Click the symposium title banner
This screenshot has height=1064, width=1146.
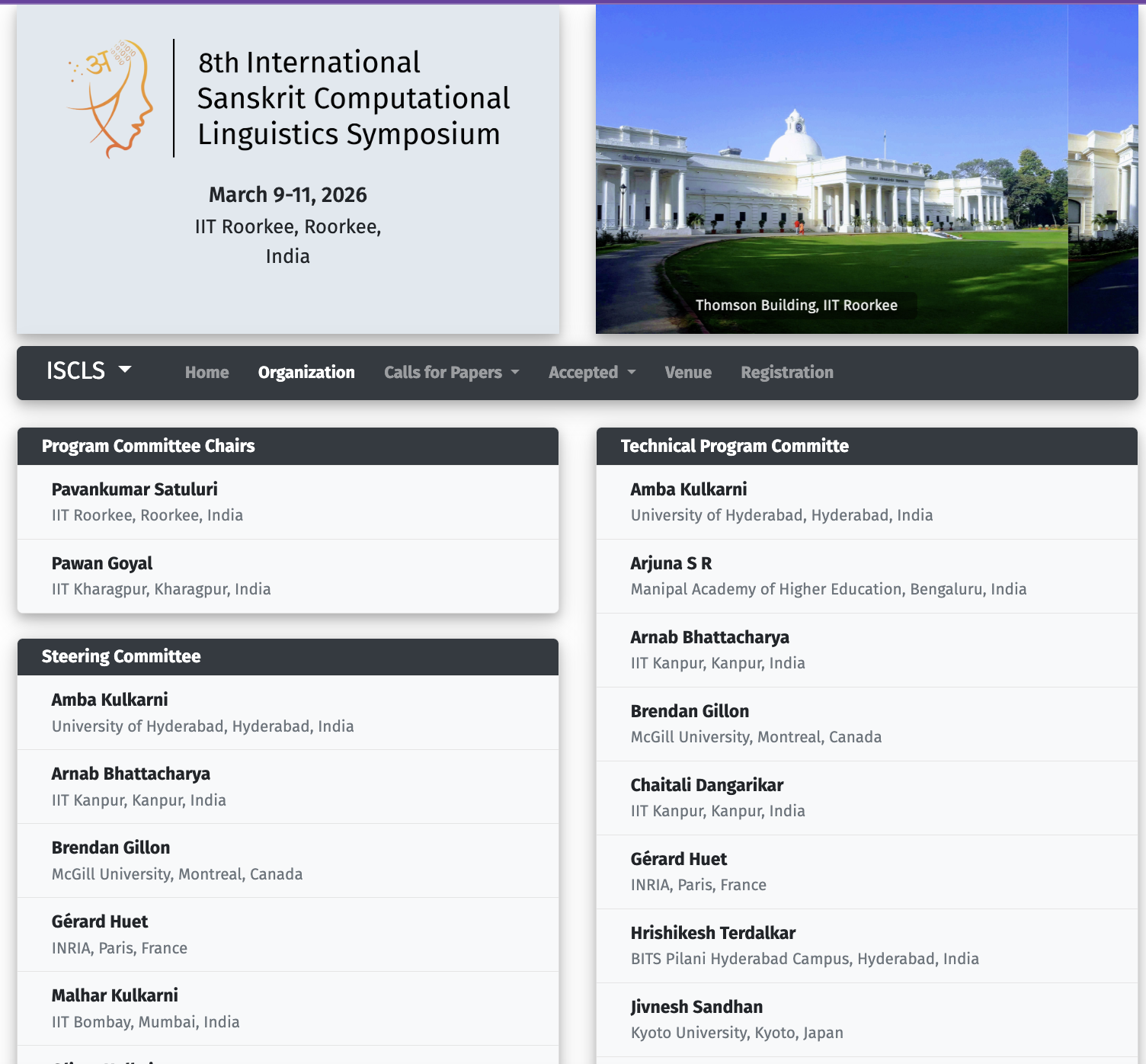pyautogui.click(x=354, y=98)
